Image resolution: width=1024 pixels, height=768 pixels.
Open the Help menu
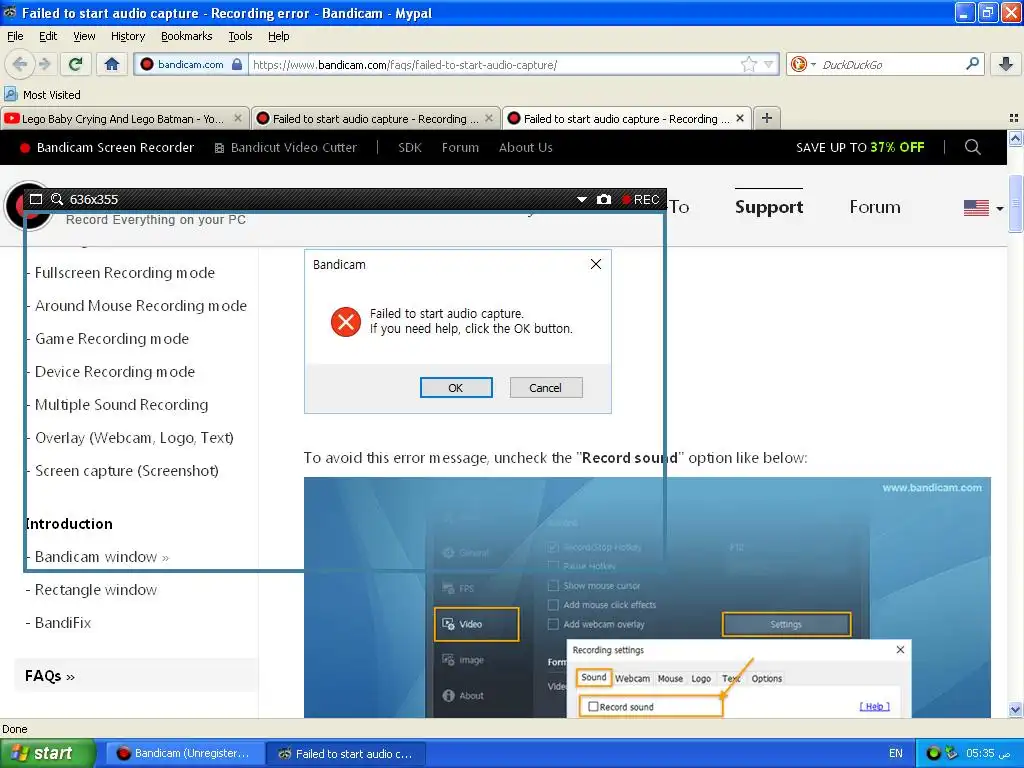[x=278, y=36]
